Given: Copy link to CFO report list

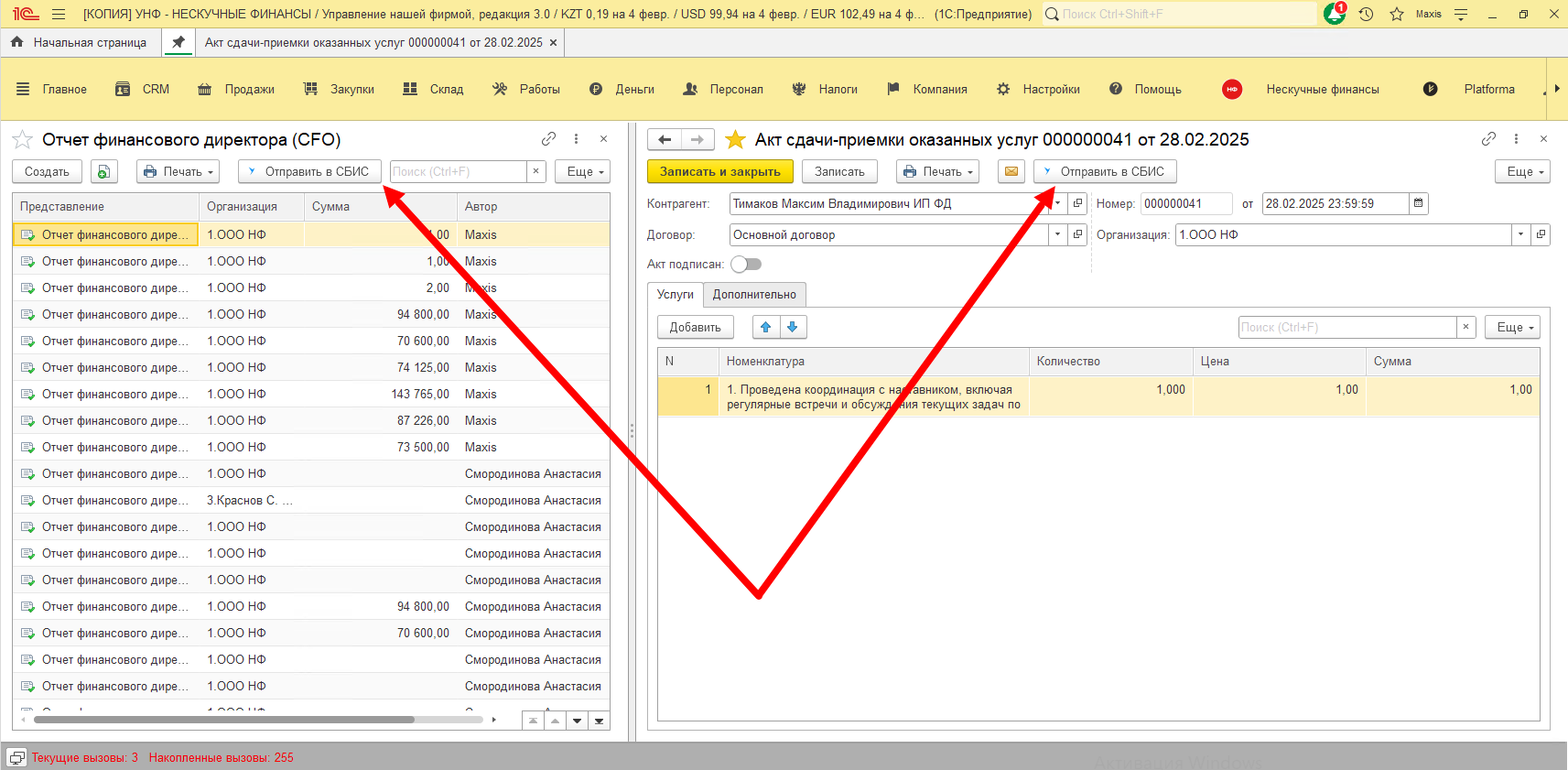Looking at the screenshot, I should (x=548, y=139).
